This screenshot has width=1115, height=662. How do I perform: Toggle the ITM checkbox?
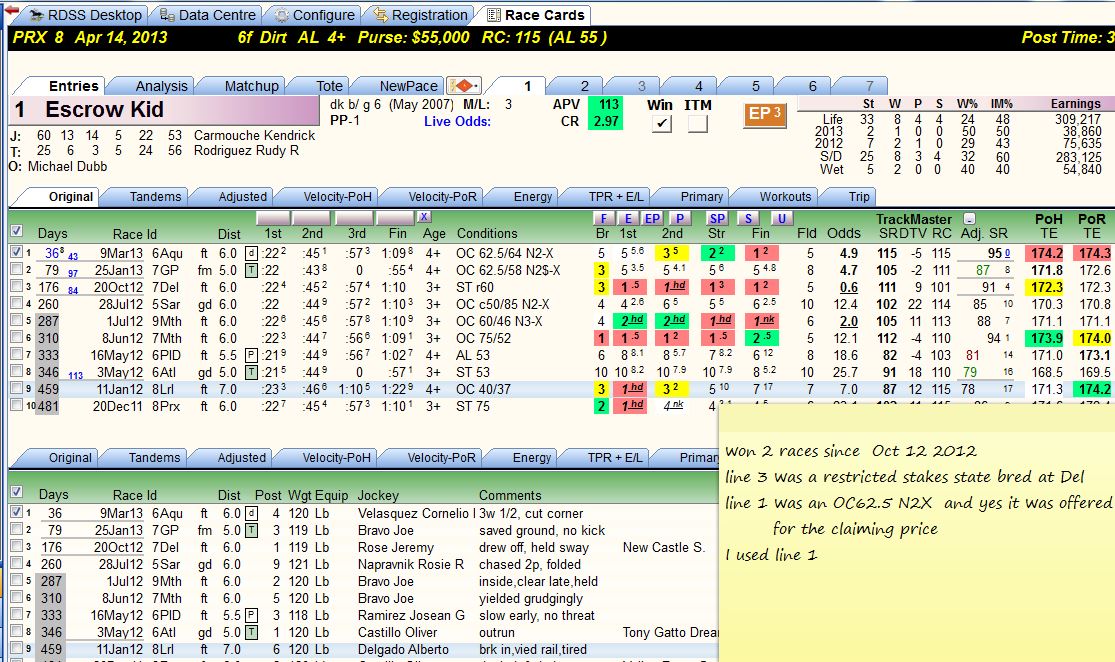[698, 123]
